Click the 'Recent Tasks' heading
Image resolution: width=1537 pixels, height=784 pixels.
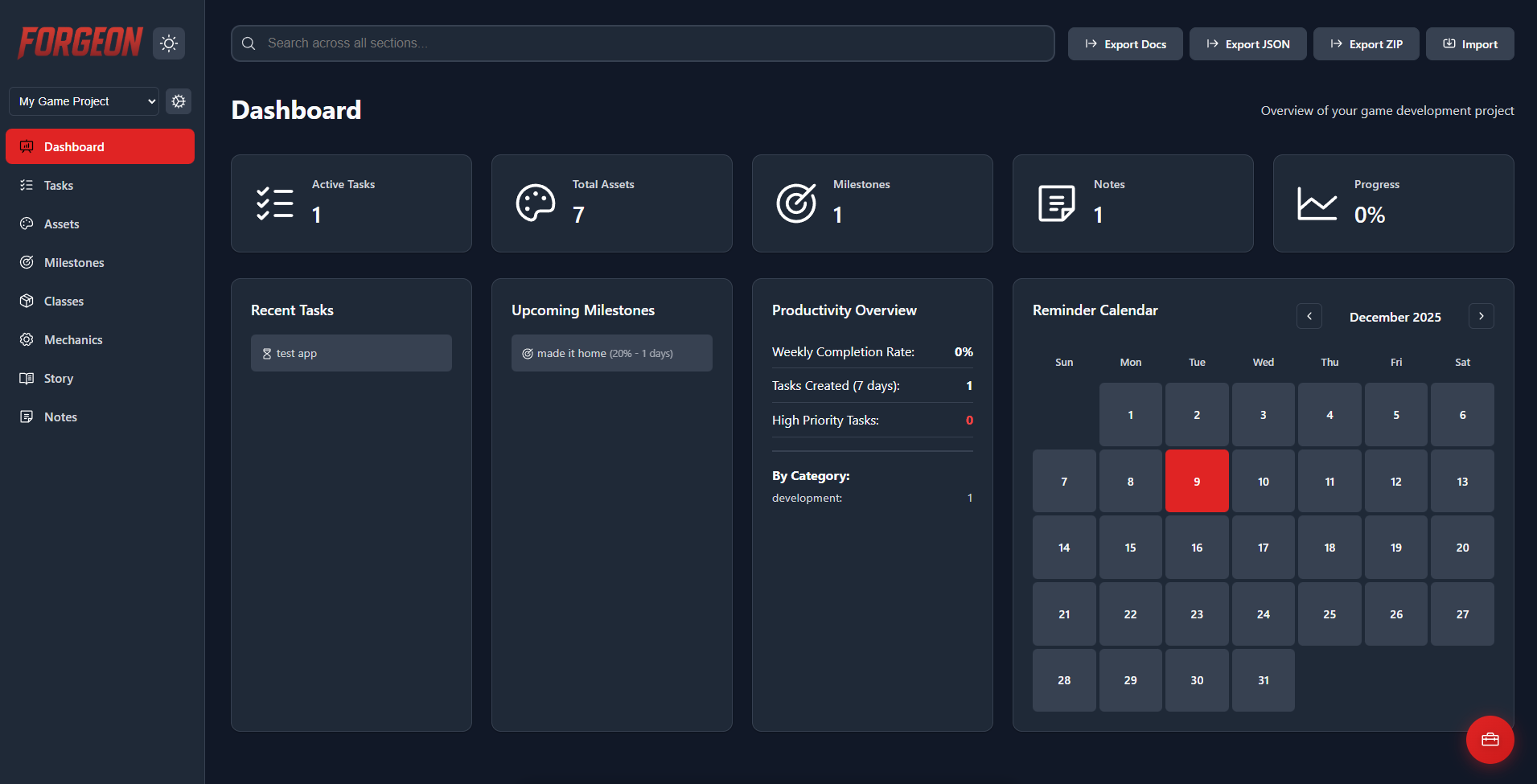[x=292, y=310]
